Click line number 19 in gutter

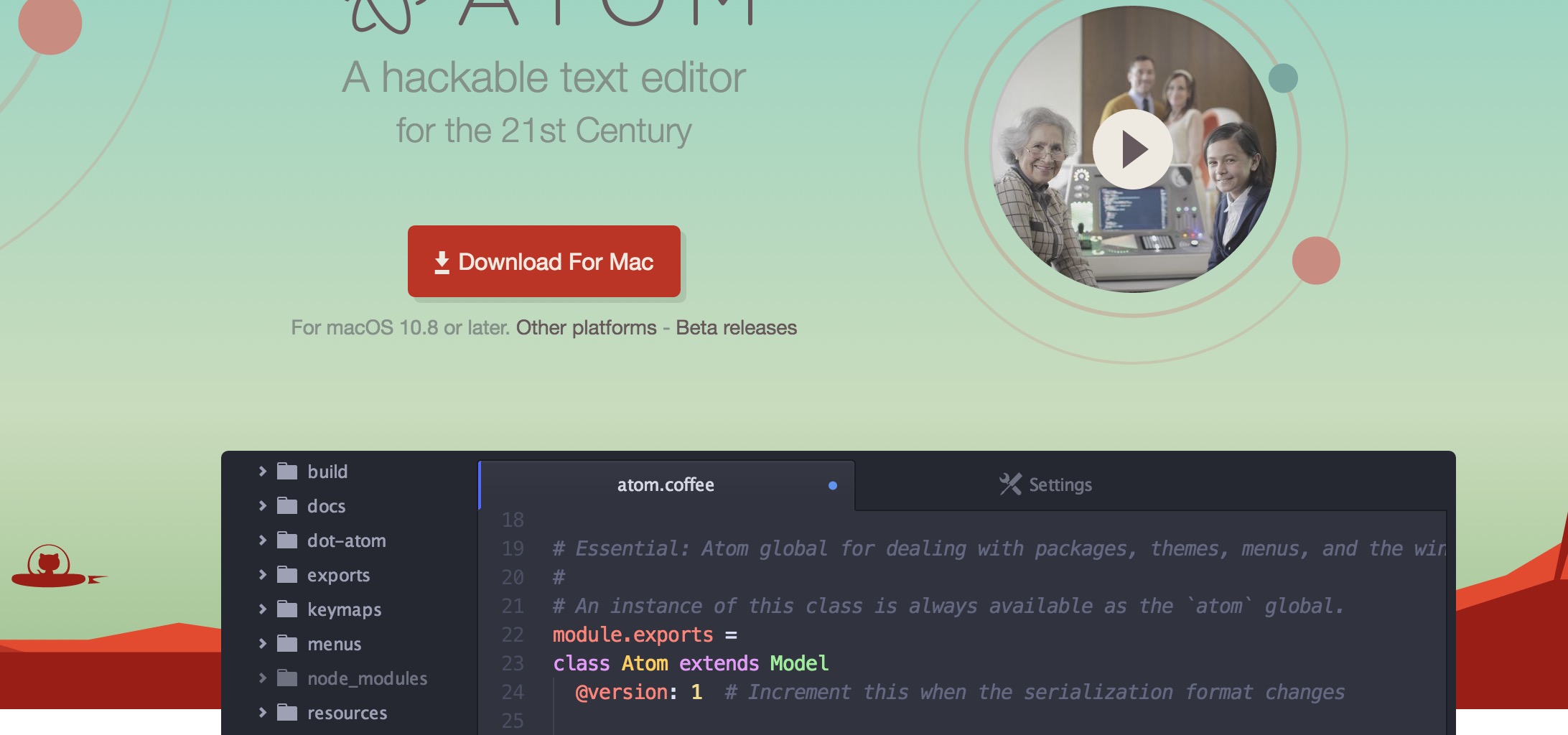(513, 549)
